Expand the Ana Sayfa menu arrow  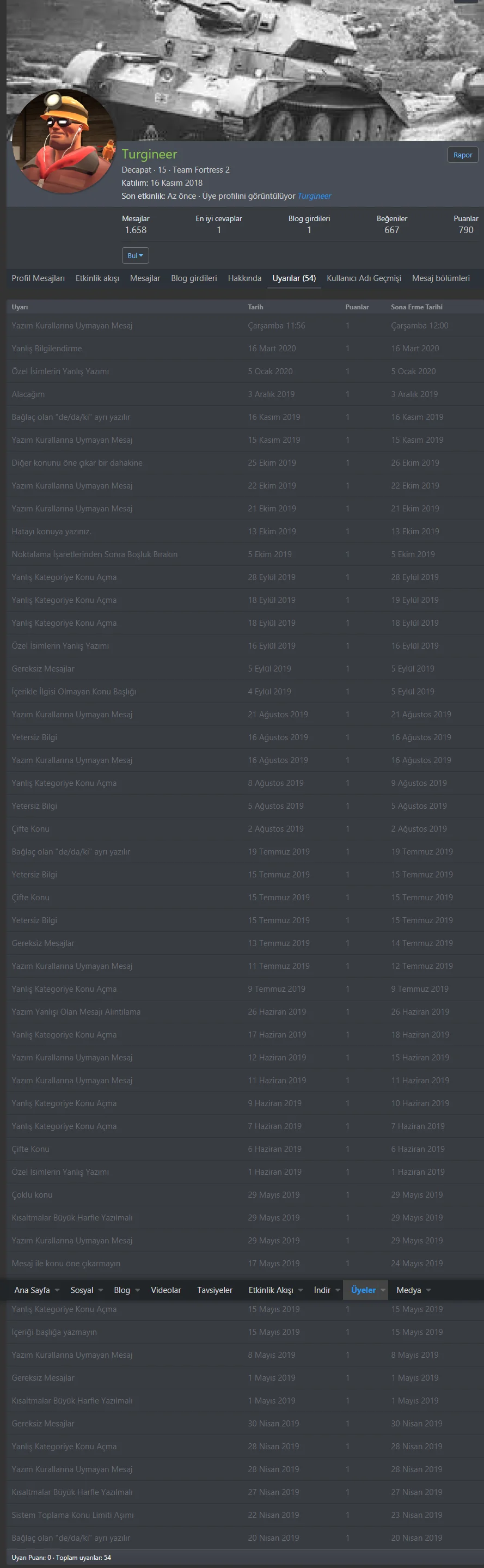point(57,1290)
